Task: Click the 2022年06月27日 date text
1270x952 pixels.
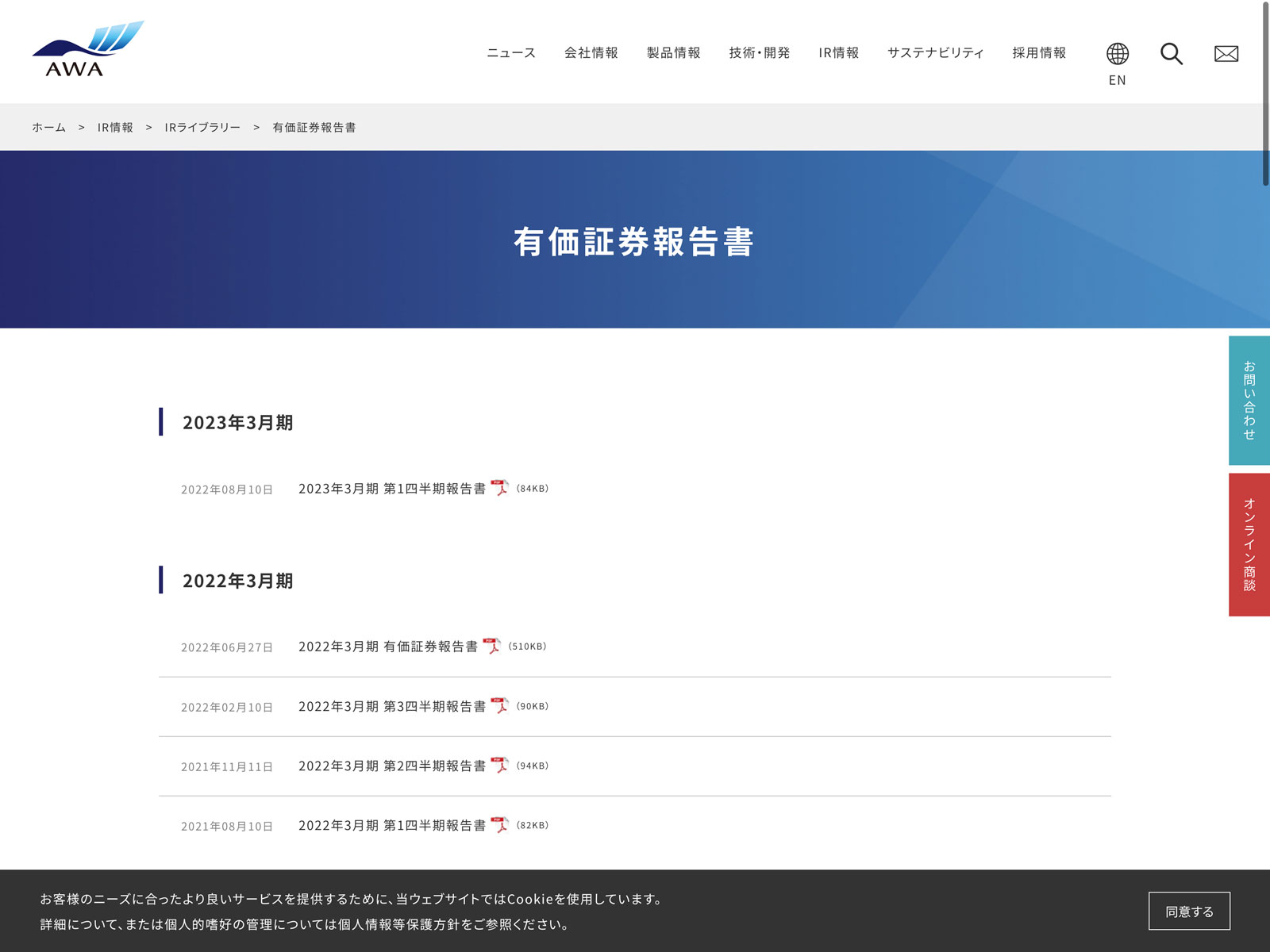Action: click(227, 647)
